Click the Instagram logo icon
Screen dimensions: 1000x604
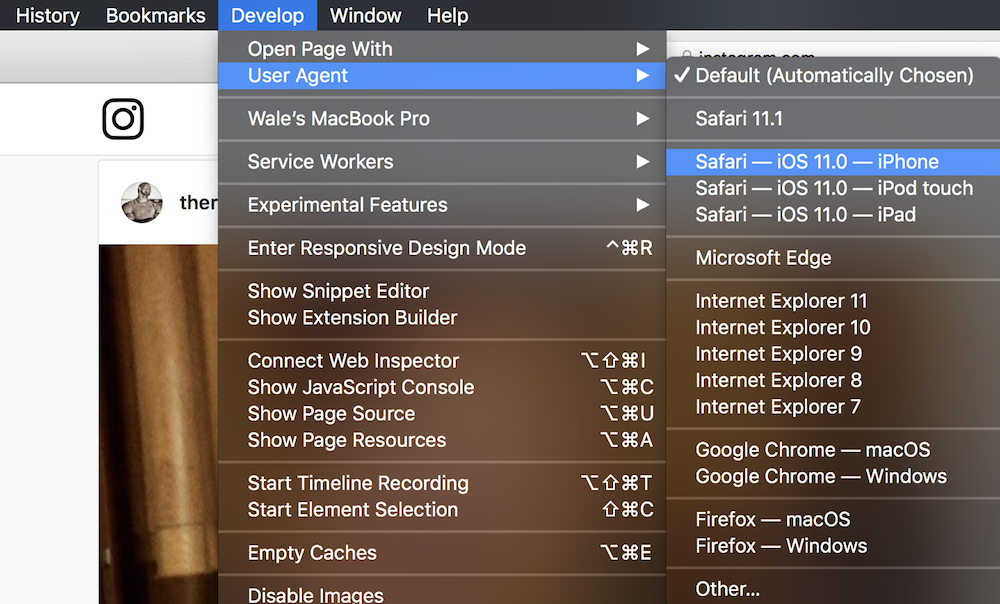tap(123, 119)
